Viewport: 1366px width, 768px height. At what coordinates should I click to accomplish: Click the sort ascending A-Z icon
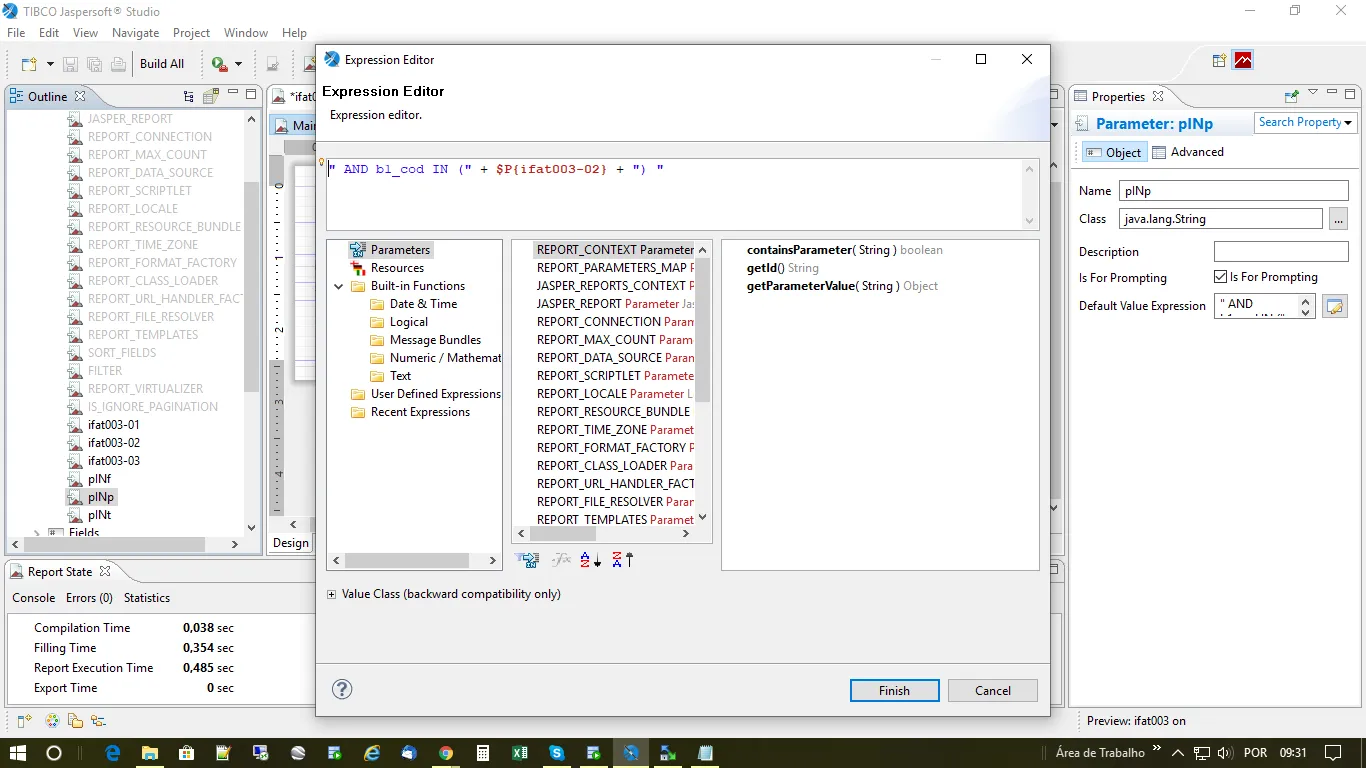(x=590, y=560)
